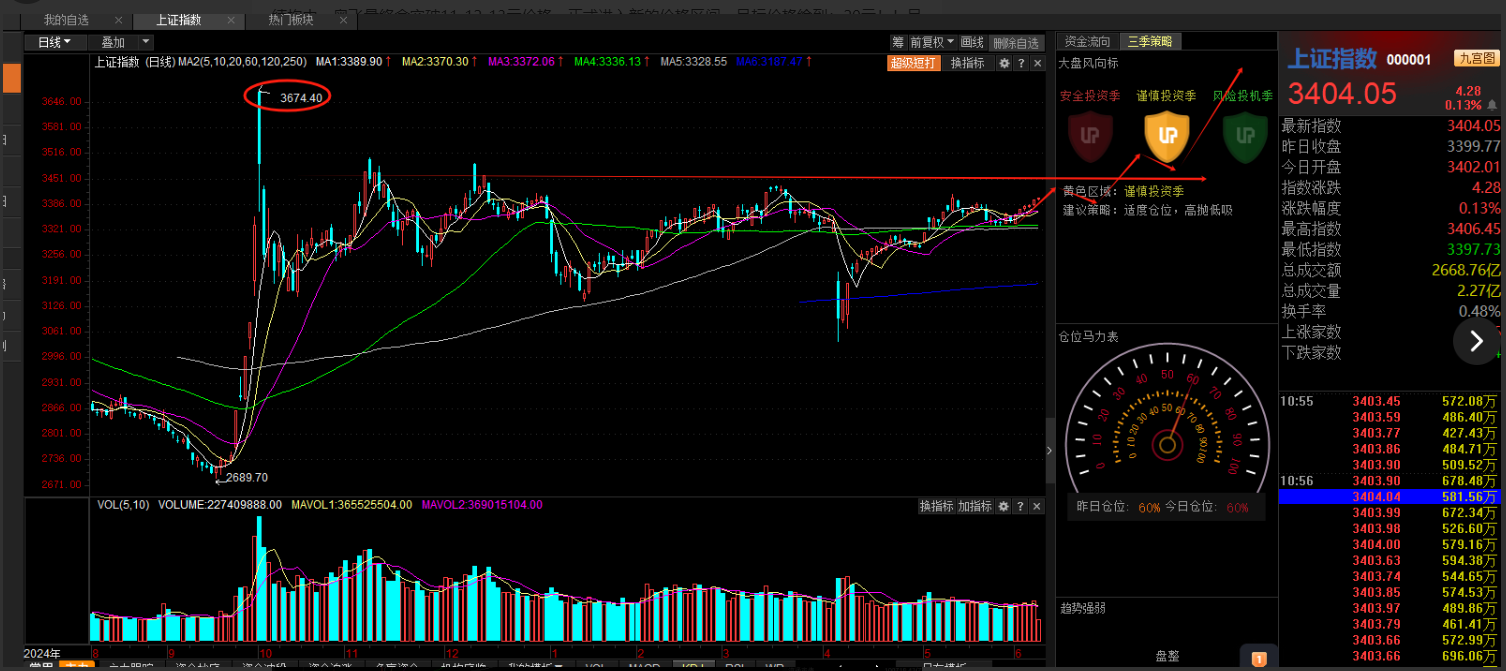The image size is (1506, 671).
Task: Click the price alert bell icon
Action: [1493, 105]
